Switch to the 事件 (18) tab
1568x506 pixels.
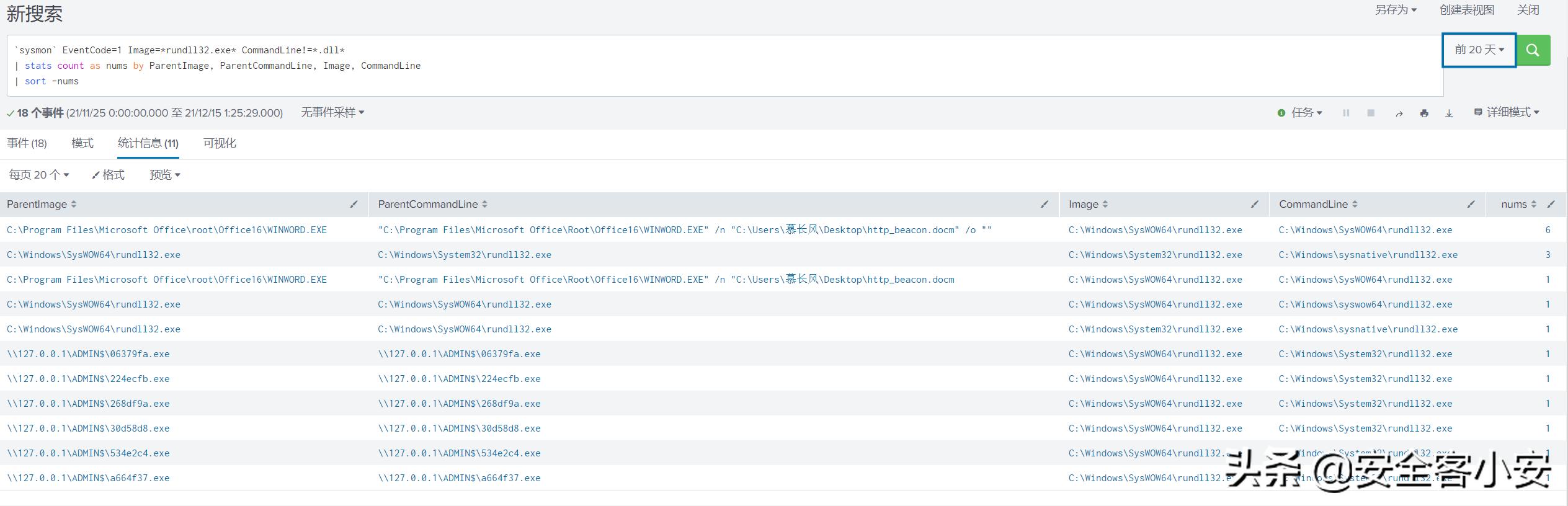coord(27,143)
